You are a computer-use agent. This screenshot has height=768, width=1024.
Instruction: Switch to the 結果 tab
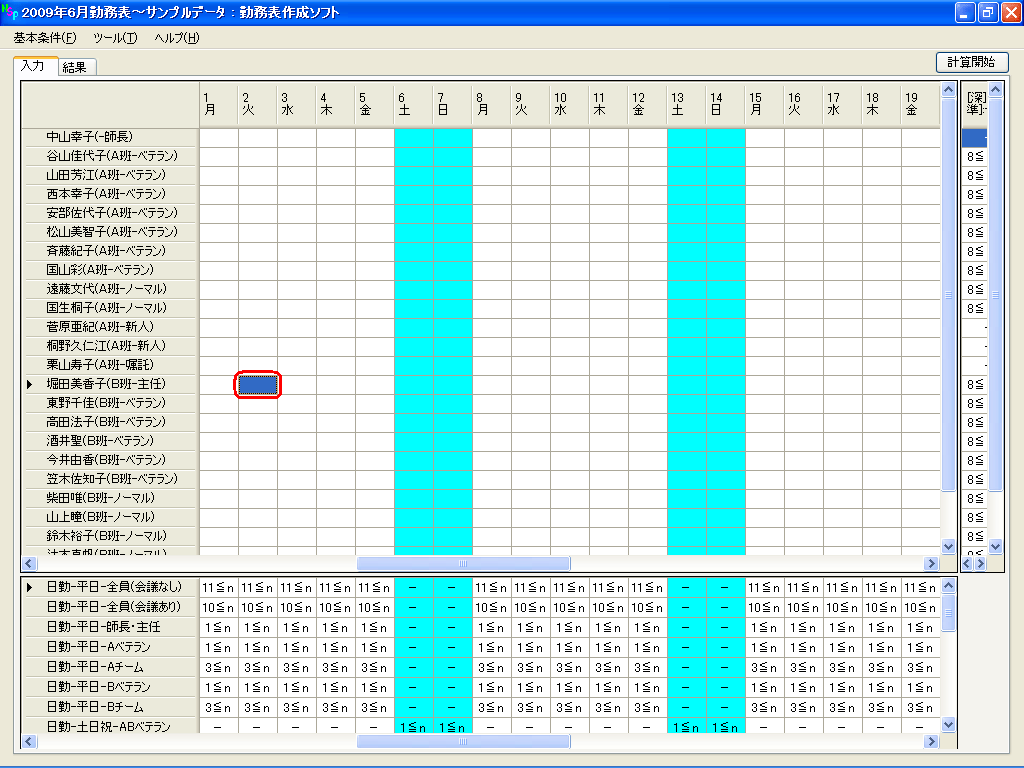point(75,67)
